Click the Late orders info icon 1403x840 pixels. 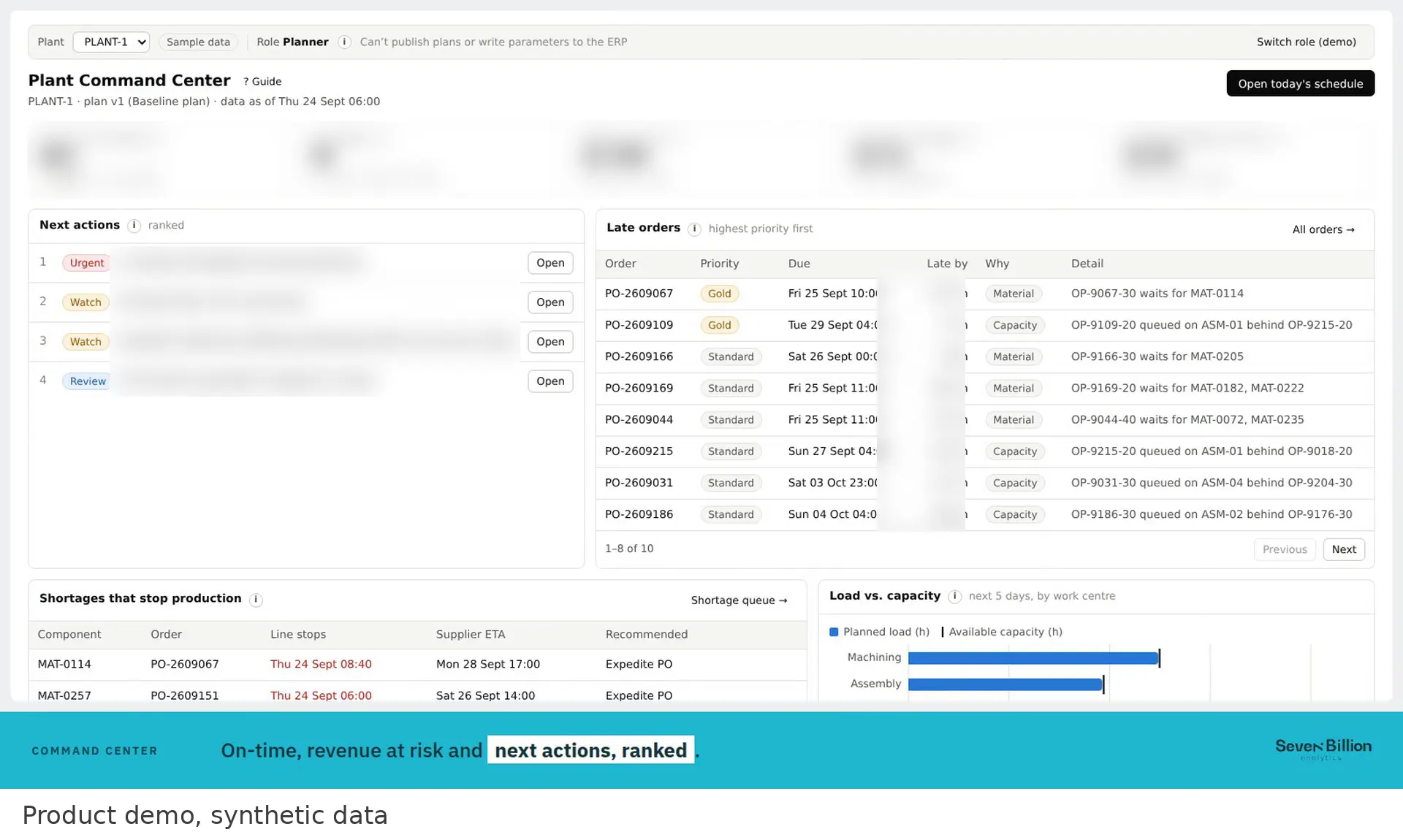(x=694, y=229)
